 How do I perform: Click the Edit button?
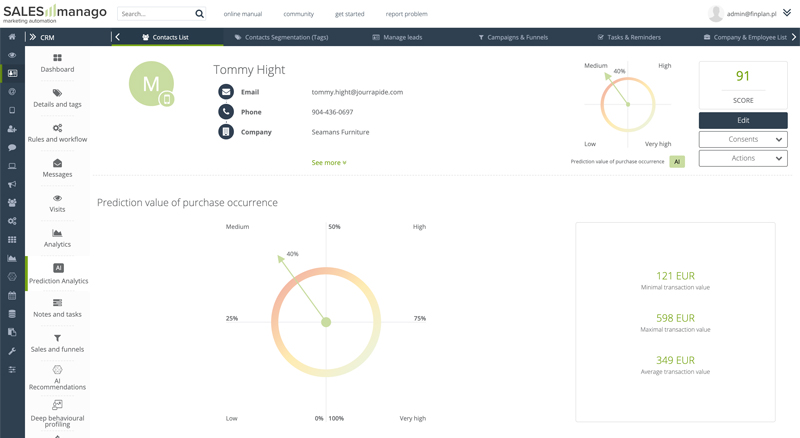pyautogui.click(x=743, y=120)
